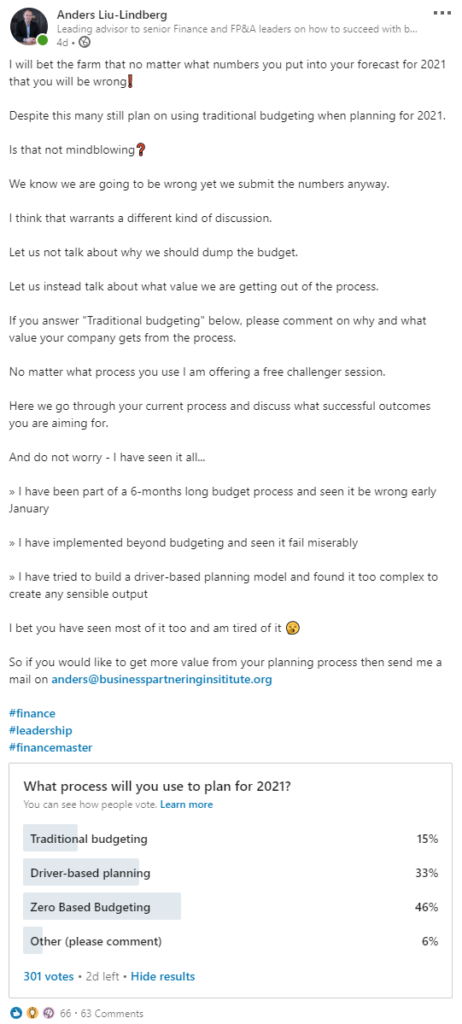Click the Learn more poll link
Viewport: 462px width, 1024px height.
(186, 804)
